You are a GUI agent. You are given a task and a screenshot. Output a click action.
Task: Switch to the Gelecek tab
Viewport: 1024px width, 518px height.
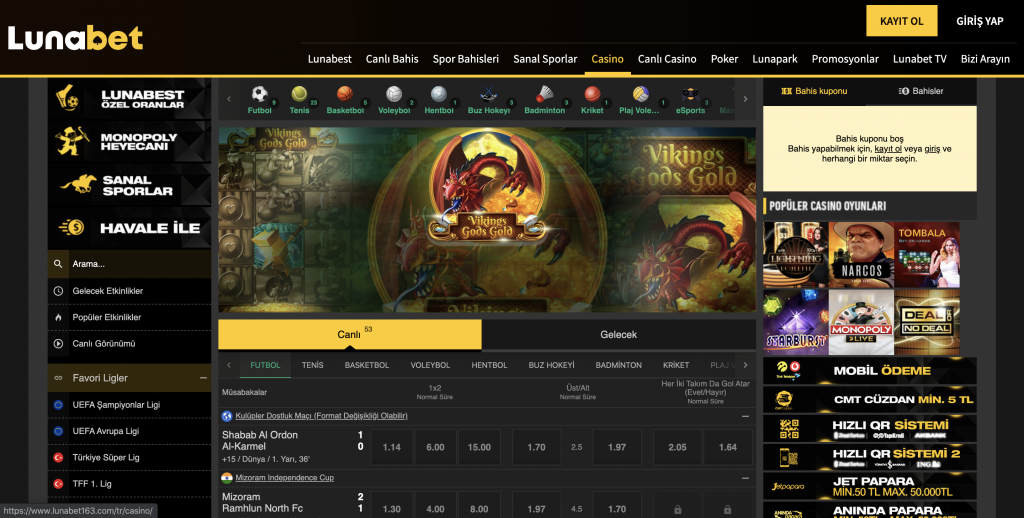618,334
